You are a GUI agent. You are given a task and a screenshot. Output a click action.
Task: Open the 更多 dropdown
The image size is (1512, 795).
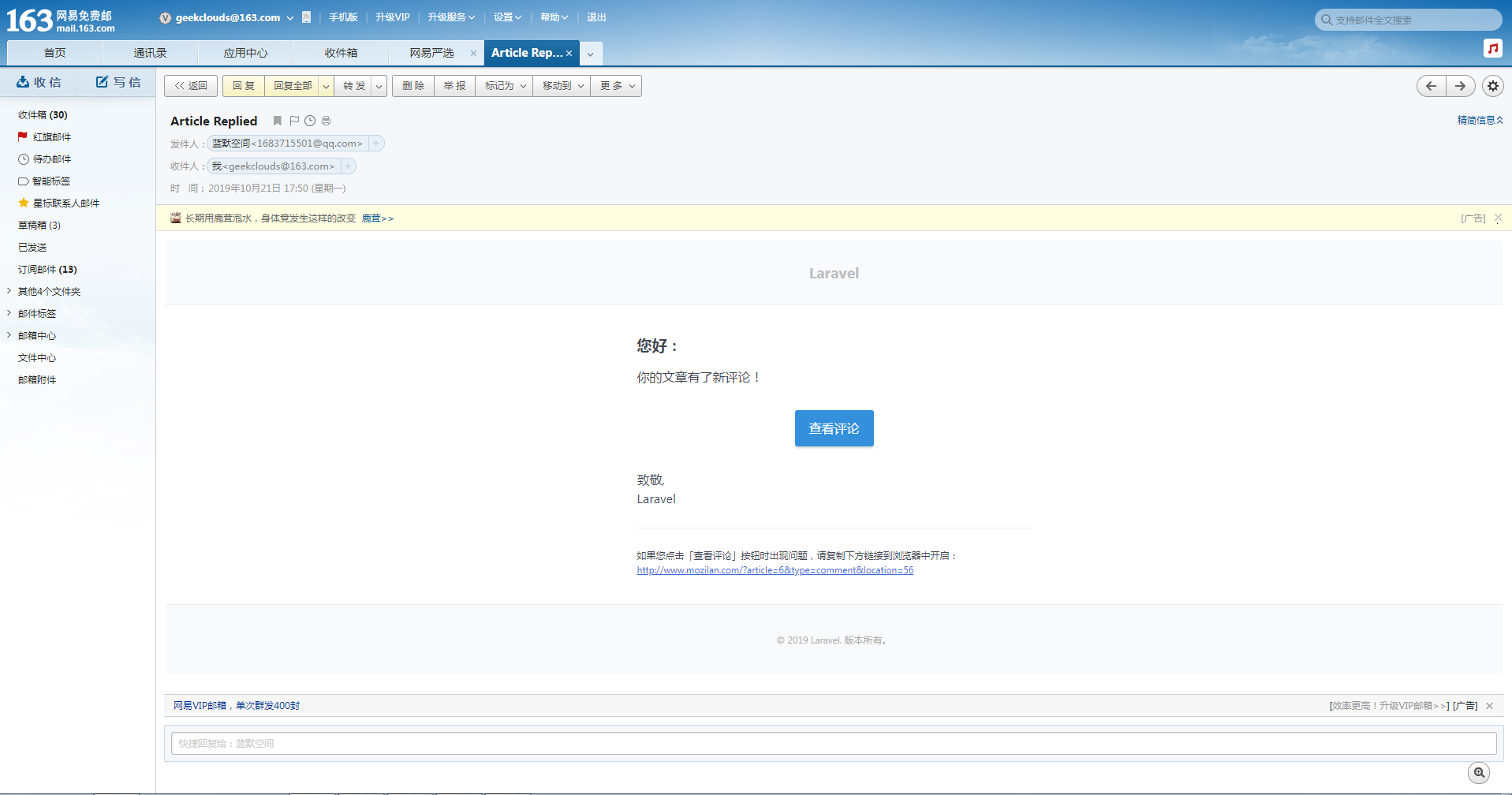coord(617,86)
